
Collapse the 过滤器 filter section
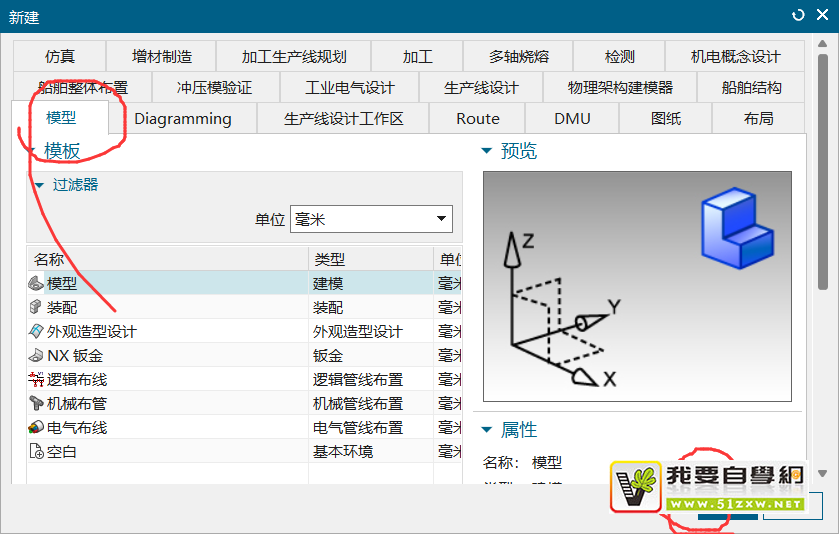coord(40,185)
